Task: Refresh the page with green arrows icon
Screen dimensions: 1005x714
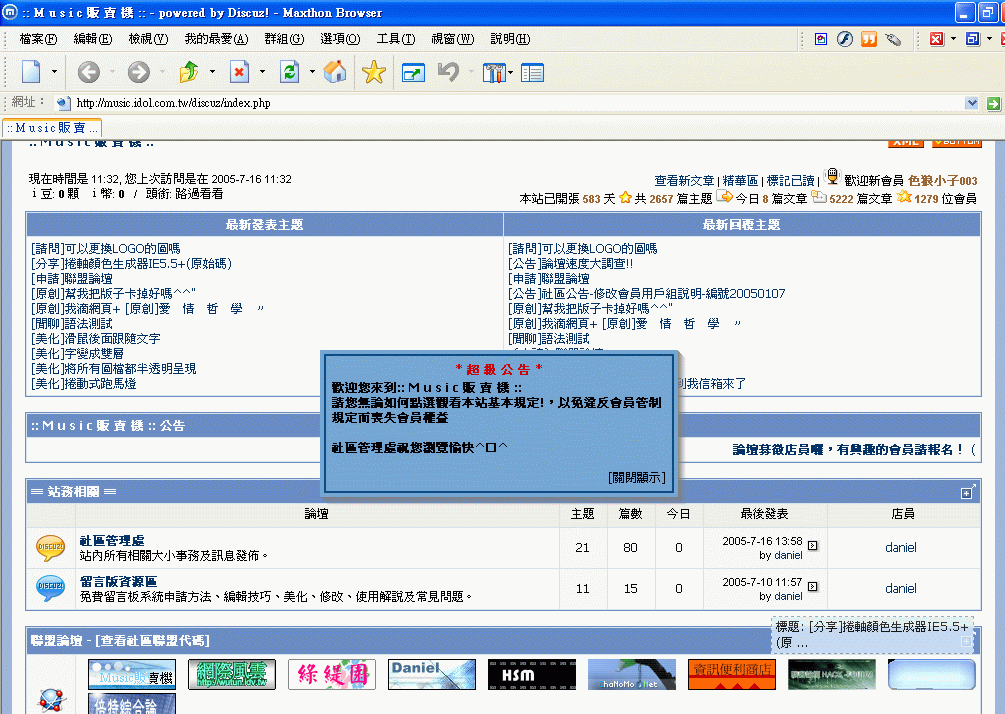Action: coord(289,72)
